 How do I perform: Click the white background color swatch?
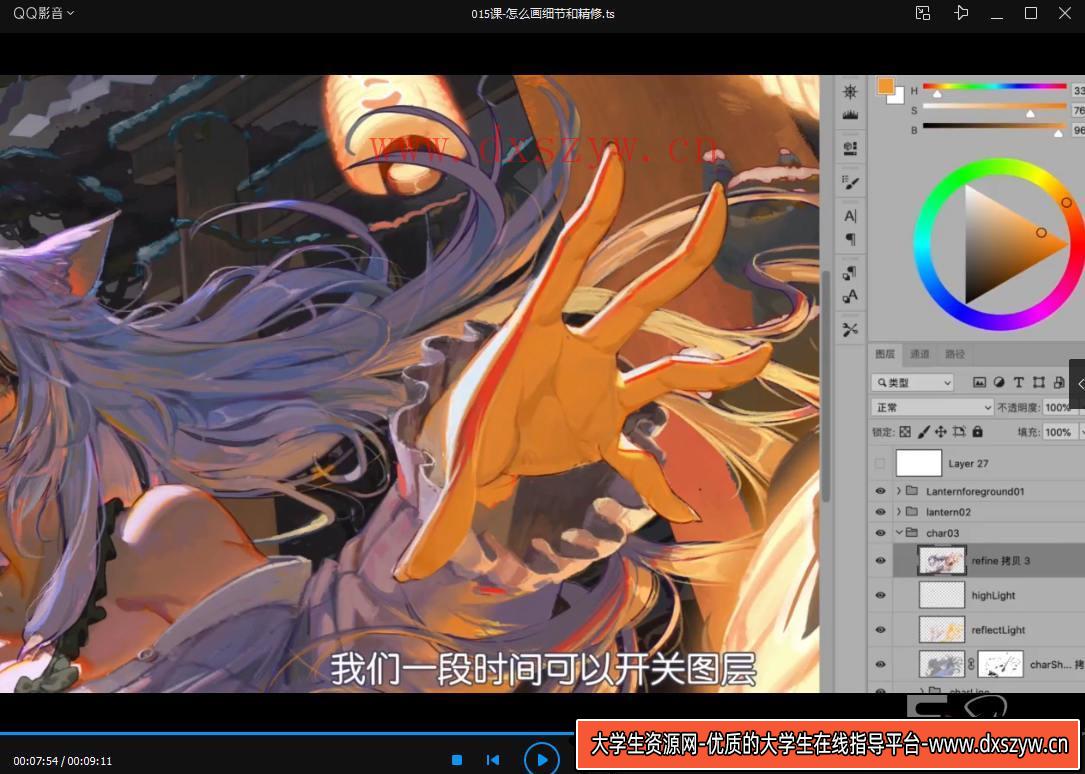(x=897, y=96)
